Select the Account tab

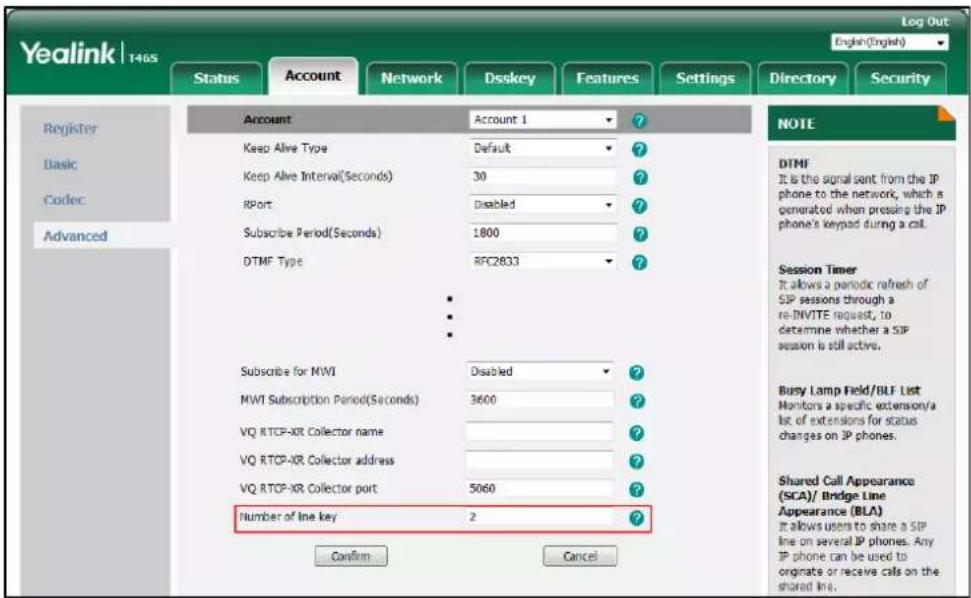(x=313, y=76)
